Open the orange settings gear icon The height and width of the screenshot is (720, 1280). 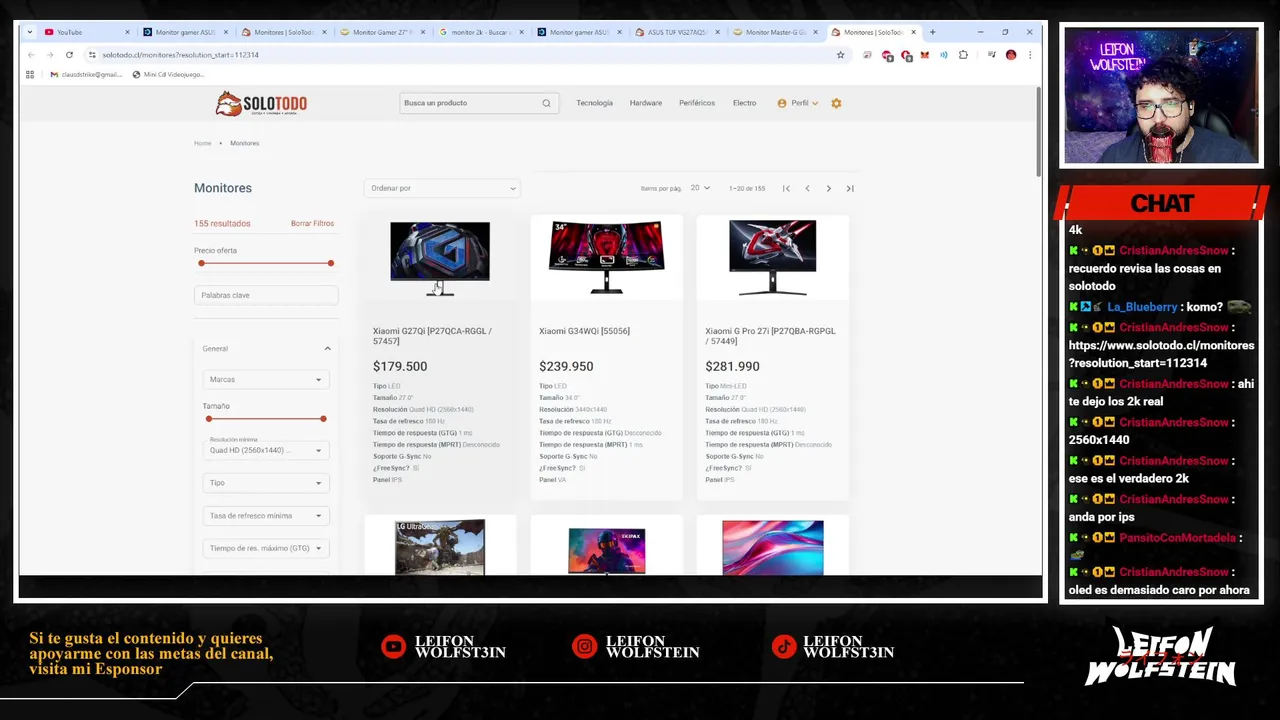click(836, 103)
